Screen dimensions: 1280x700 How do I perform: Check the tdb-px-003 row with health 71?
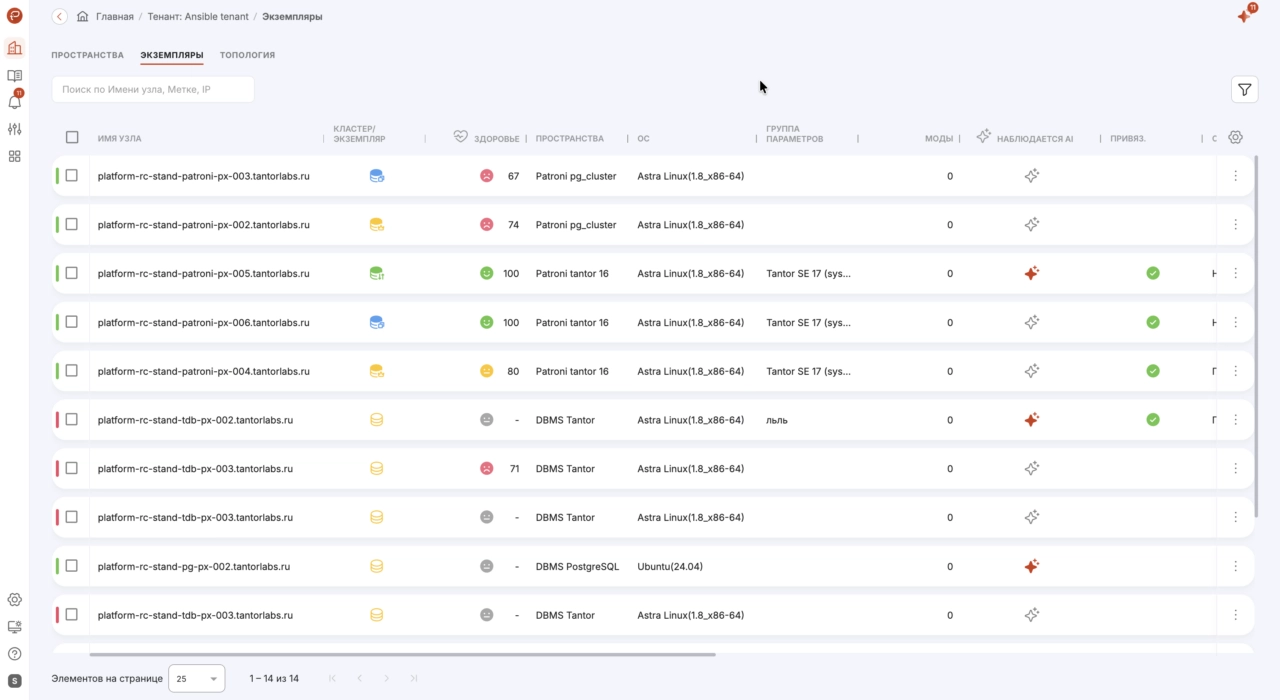[72, 468]
